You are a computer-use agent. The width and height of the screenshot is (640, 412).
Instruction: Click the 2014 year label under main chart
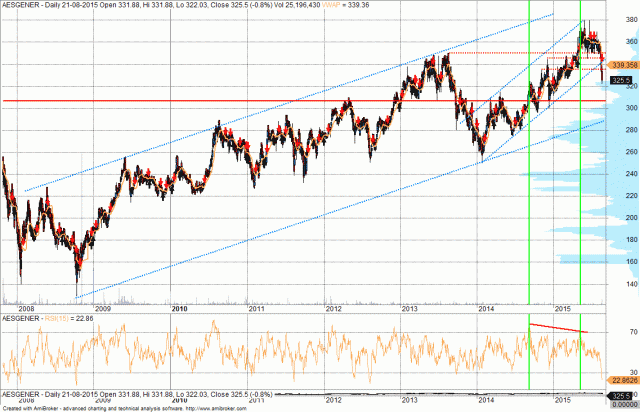tap(487, 309)
